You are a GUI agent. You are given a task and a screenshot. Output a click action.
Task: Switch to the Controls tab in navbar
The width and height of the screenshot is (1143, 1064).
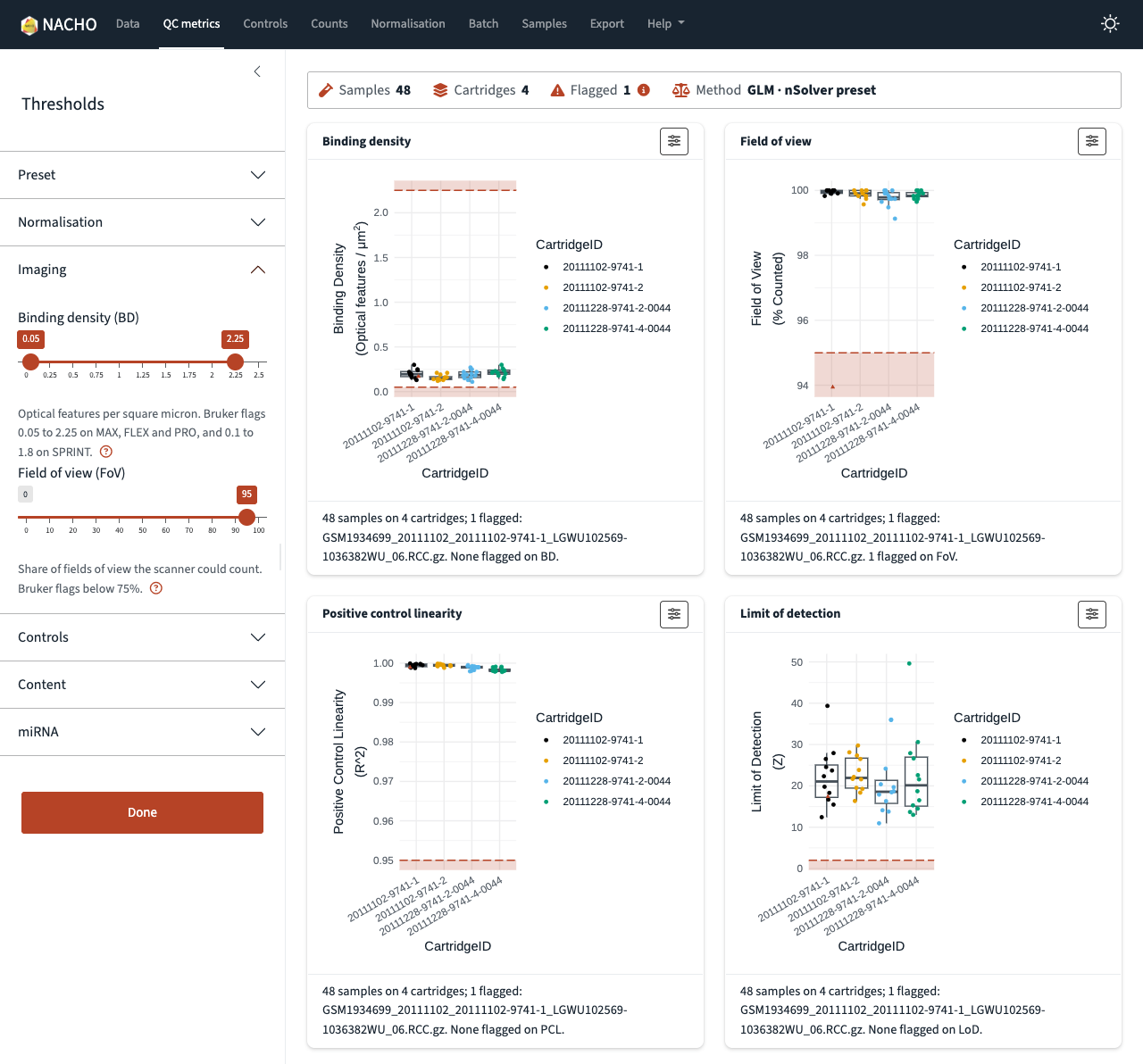tap(265, 24)
